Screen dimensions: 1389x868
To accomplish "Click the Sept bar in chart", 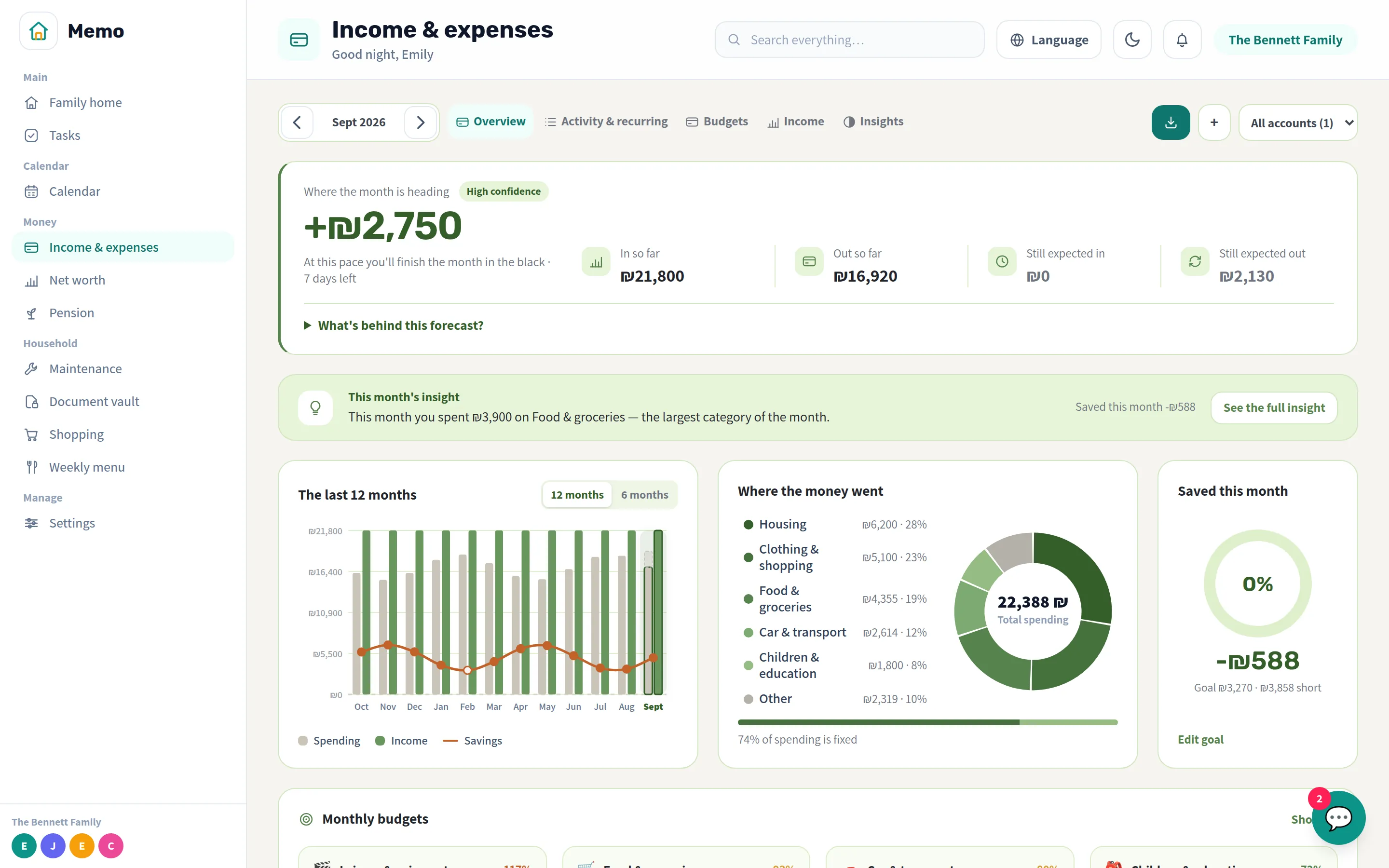I will 653,612.
